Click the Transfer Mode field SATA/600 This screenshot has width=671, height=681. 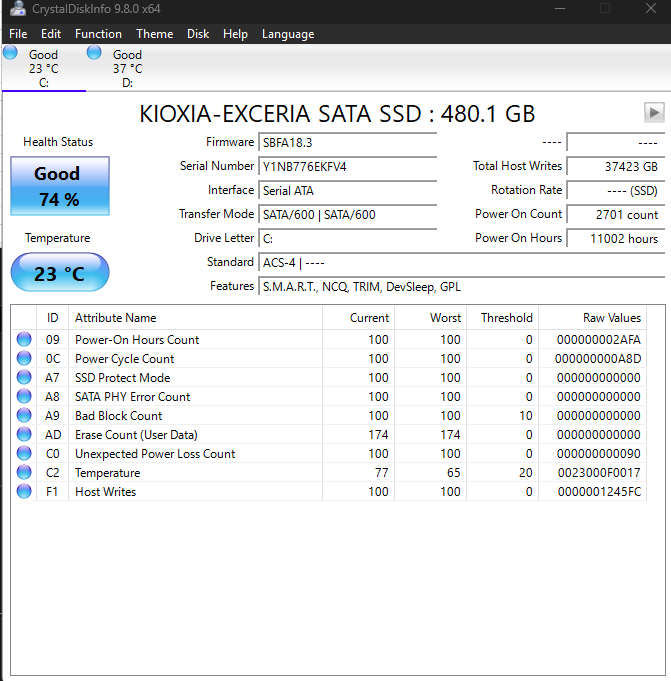[x=347, y=215]
